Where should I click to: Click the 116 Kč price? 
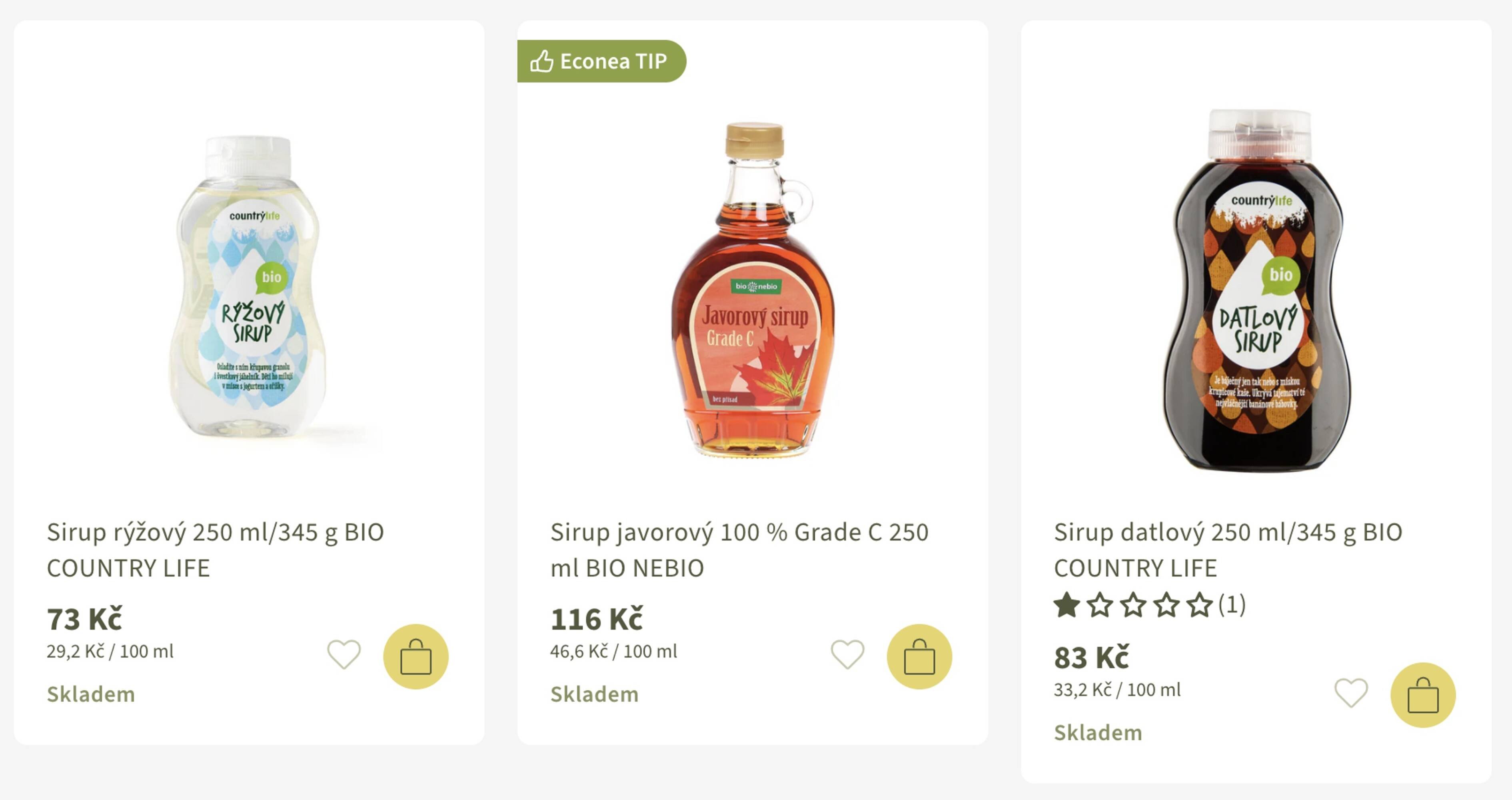[x=596, y=619]
